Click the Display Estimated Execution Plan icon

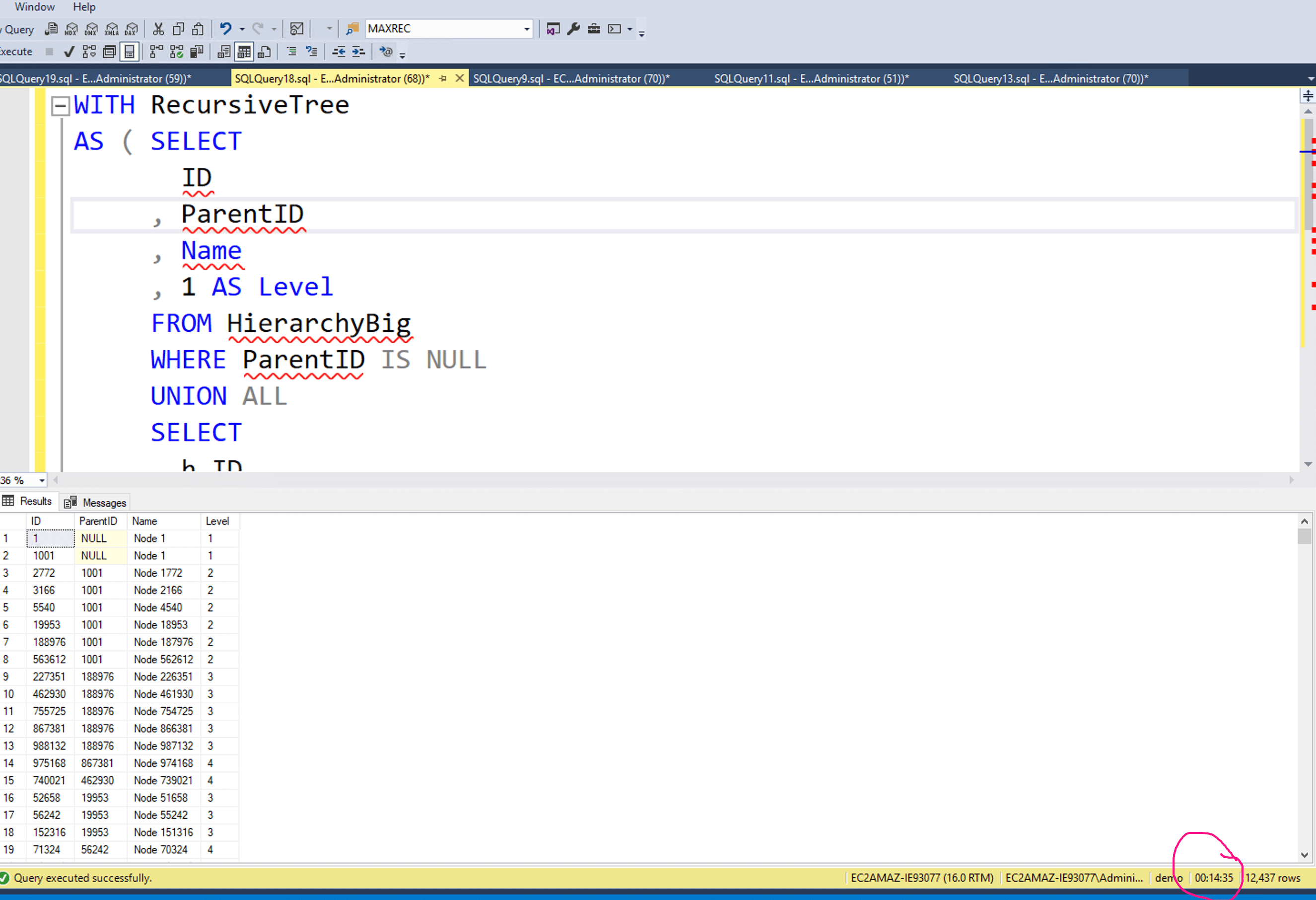89,52
